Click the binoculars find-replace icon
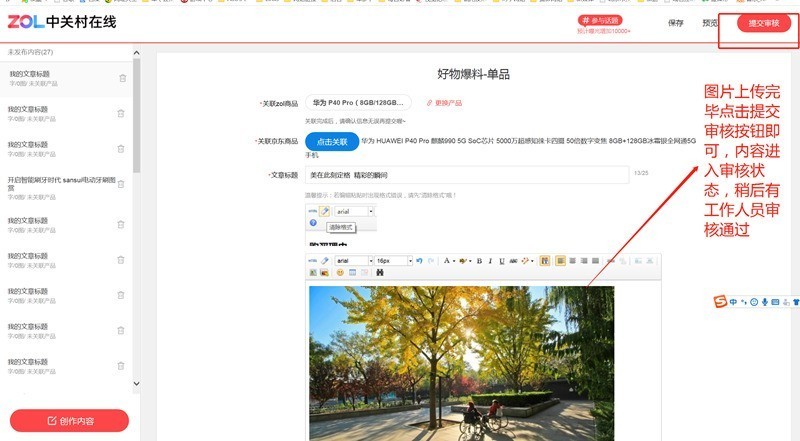Viewport: 800px width, 441px height. pyautogui.click(x=380, y=273)
